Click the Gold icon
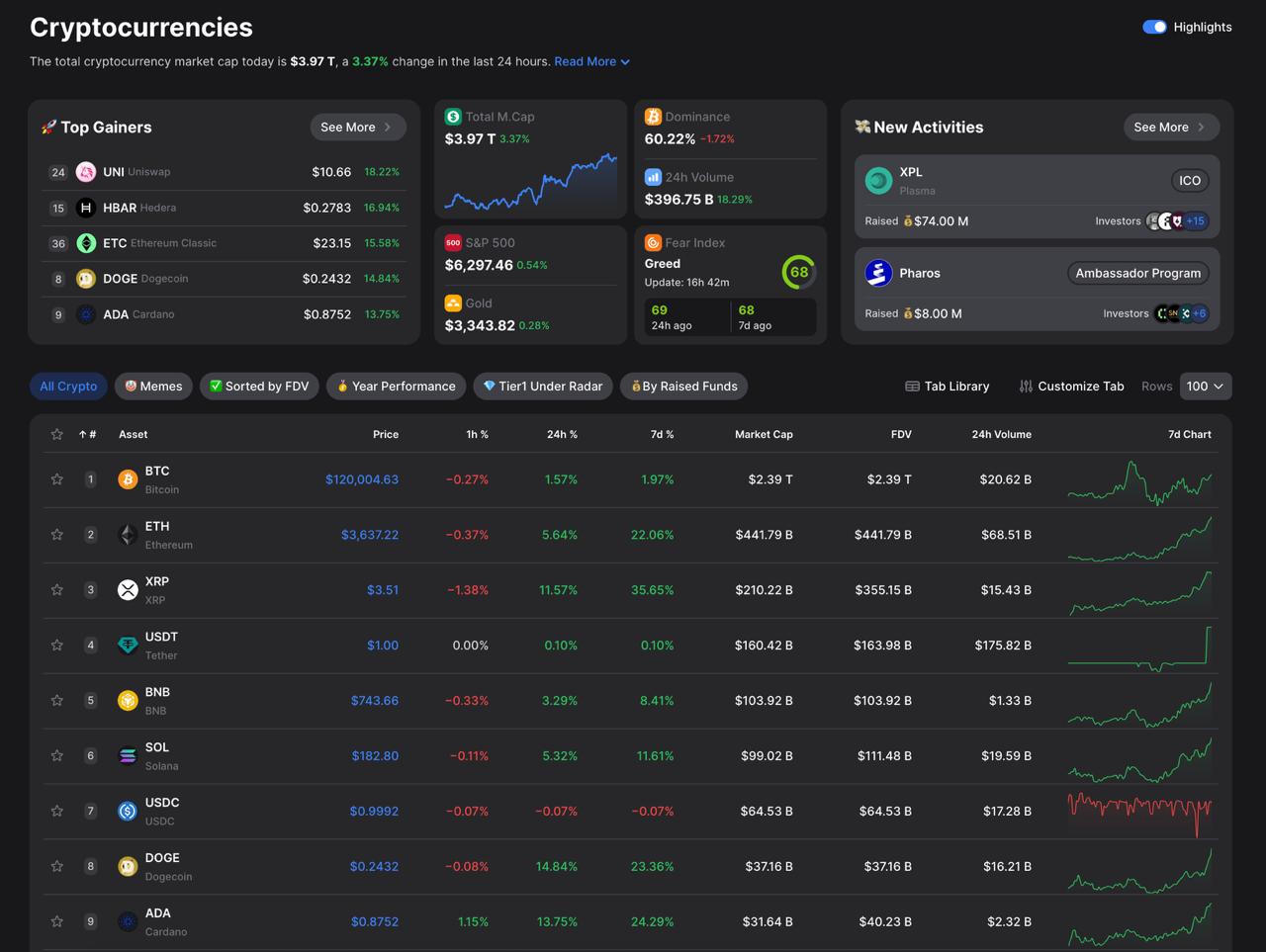1266x952 pixels. [x=453, y=303]
